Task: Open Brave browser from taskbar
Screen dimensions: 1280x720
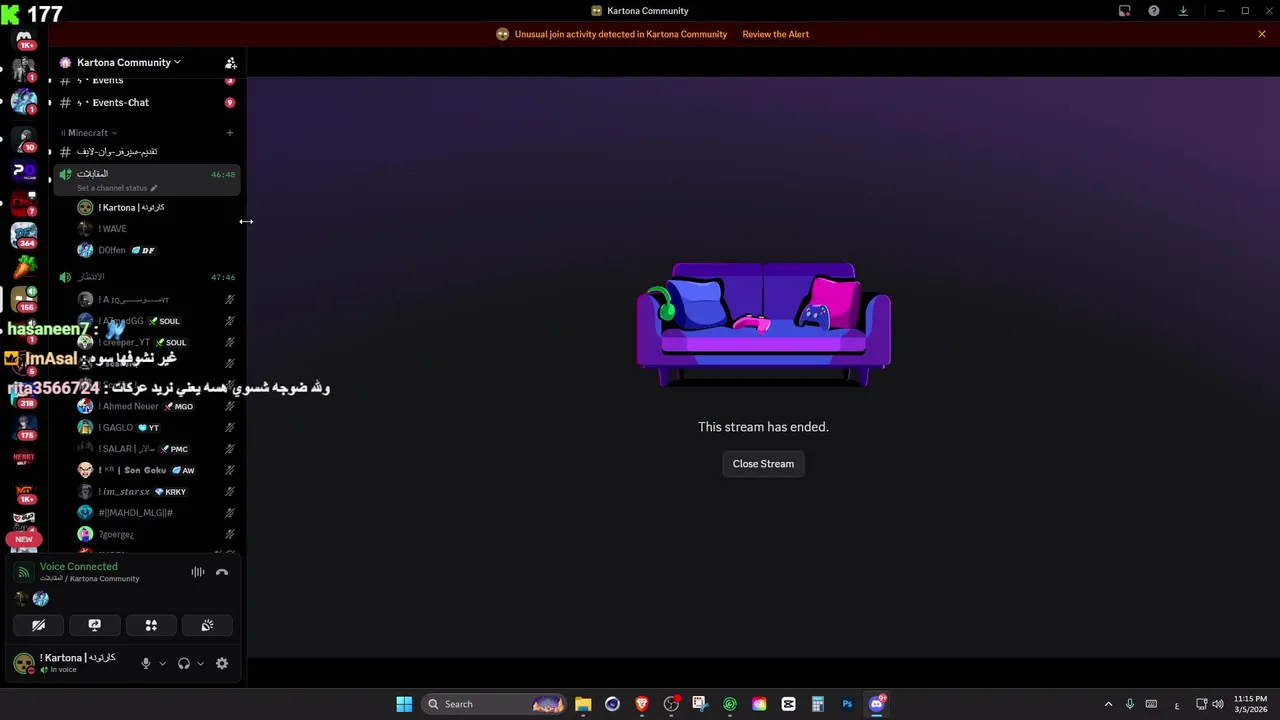Action: 642,704
